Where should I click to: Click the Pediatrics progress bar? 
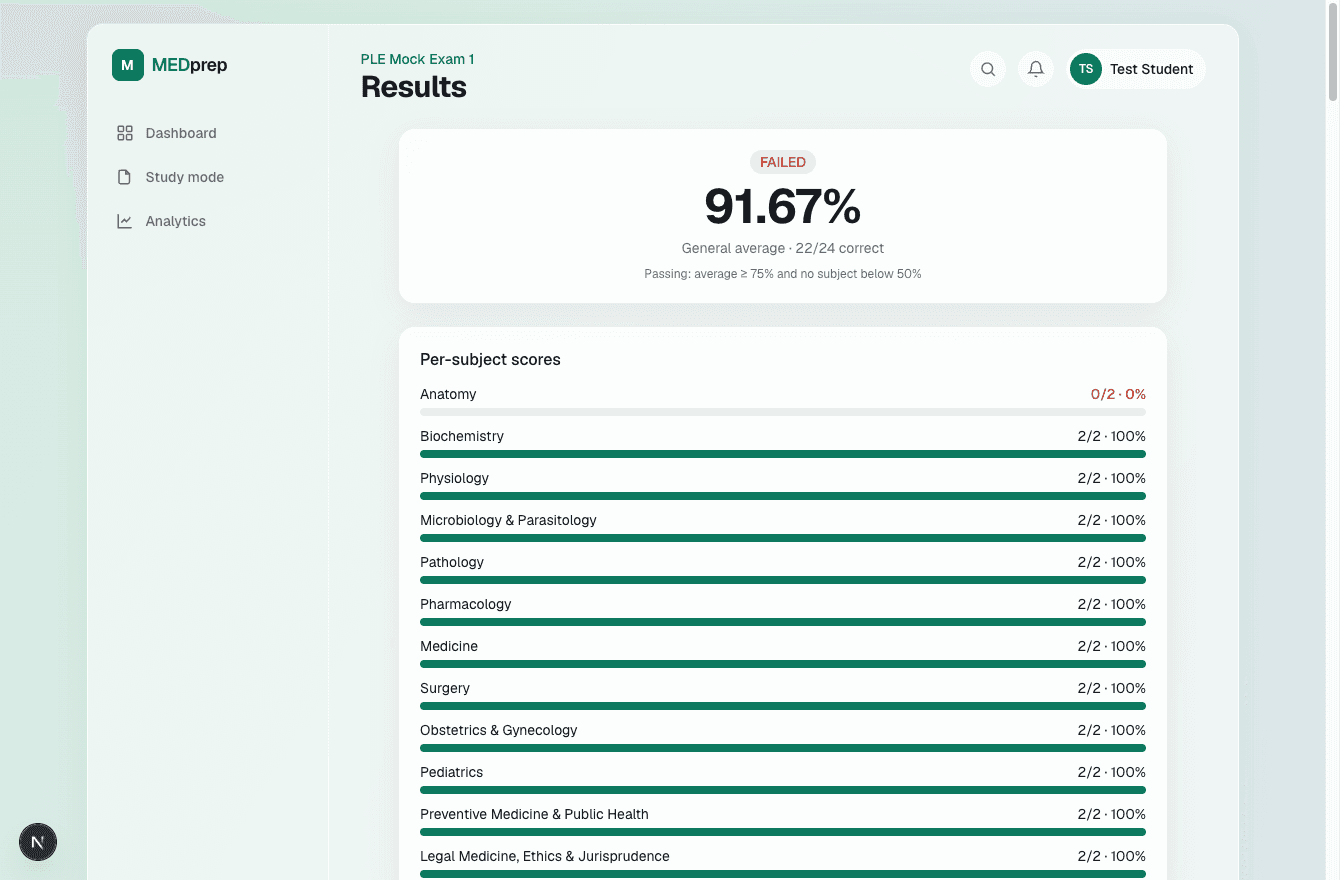tap(783, 790)
